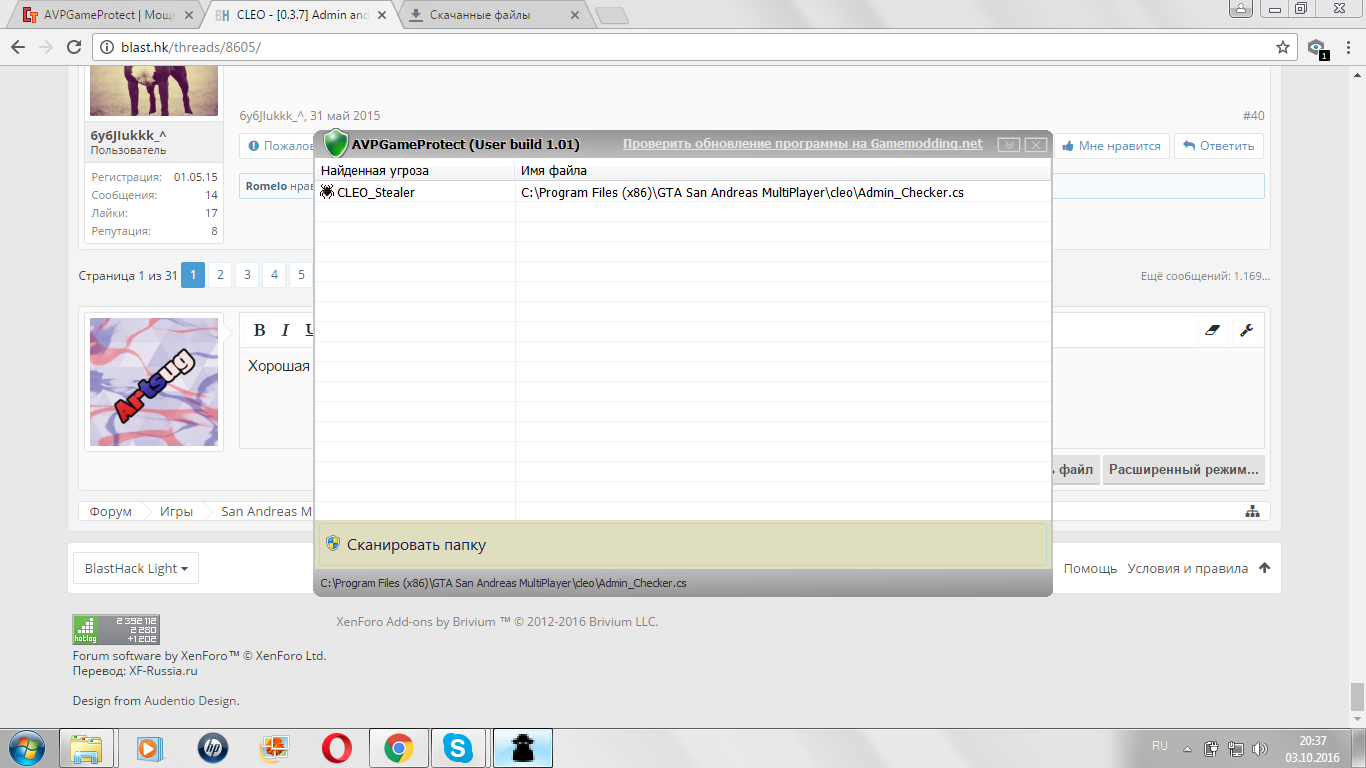Open post permalink #40
This screenshot has width=1366, height=768.
(1254, 116)
